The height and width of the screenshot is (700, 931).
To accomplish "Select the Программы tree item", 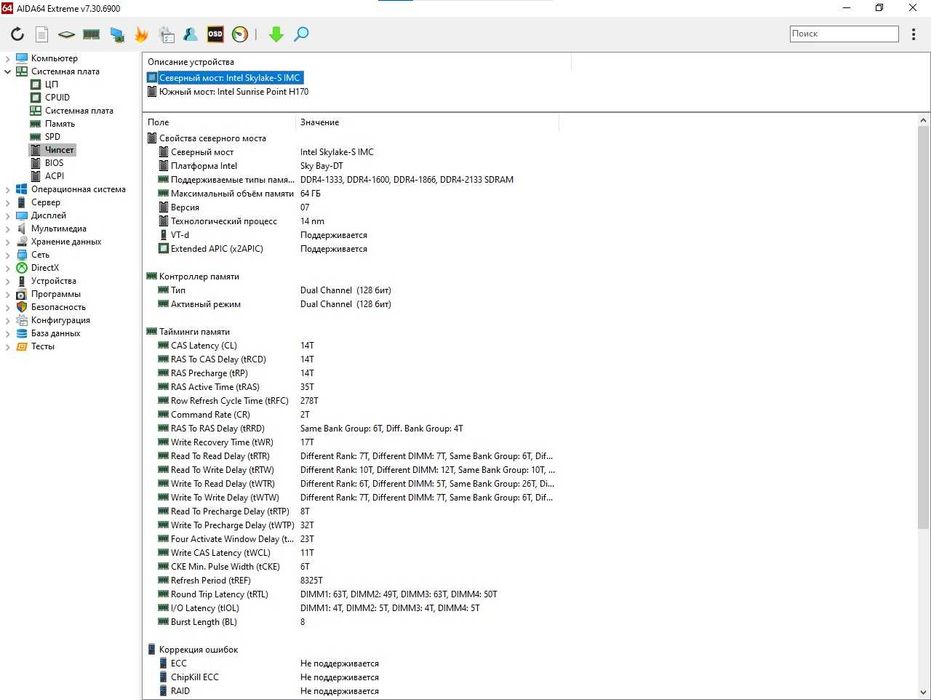I will pyautogui.click(x=56, y=294).
